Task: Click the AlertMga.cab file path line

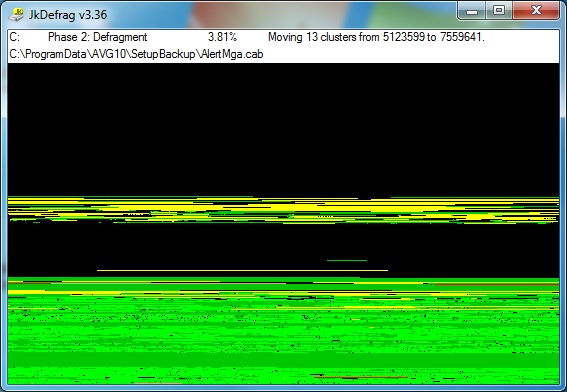Action: (136, 54)
